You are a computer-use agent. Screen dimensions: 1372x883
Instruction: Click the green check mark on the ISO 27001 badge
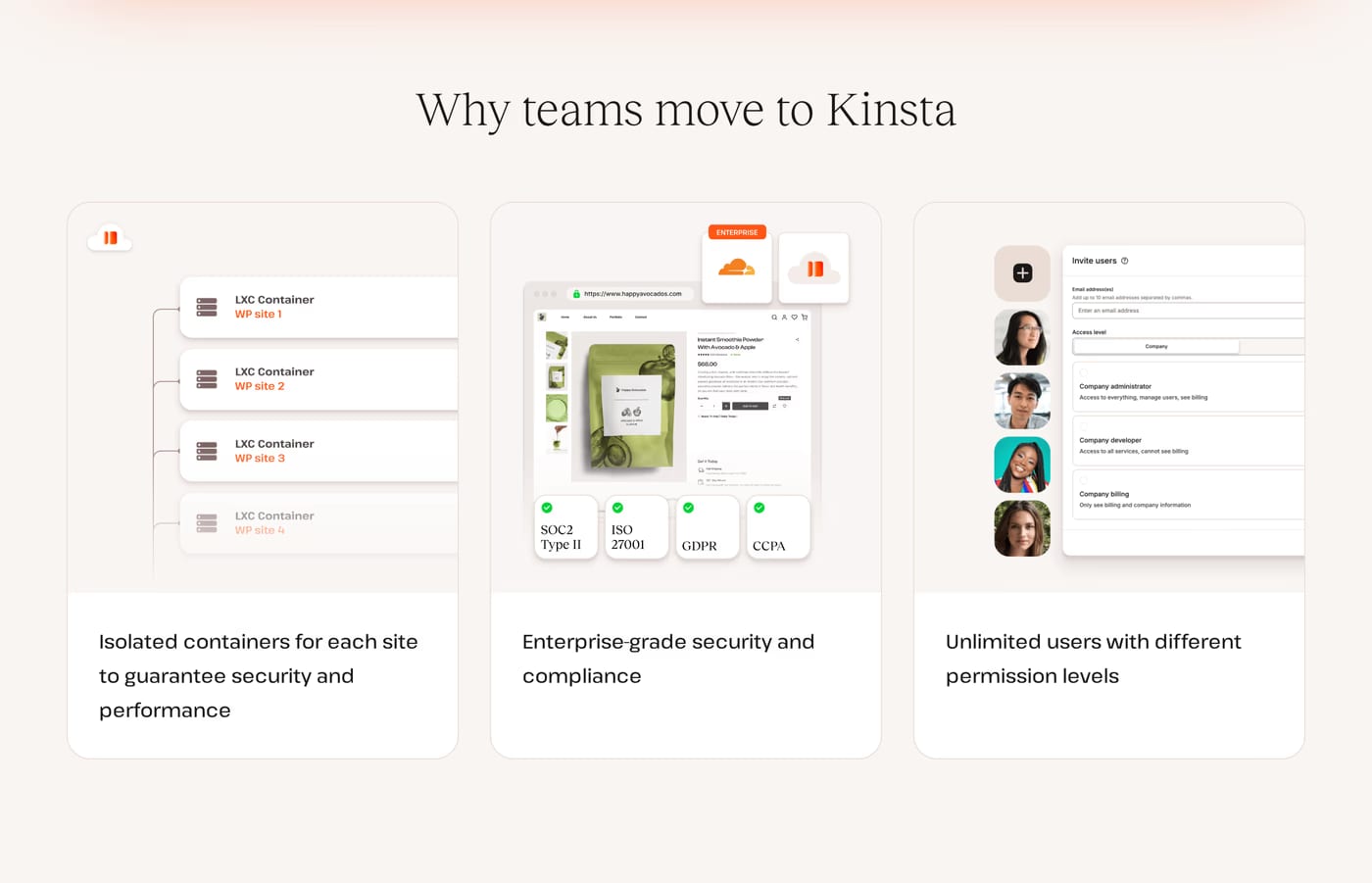tap(617, 508)
